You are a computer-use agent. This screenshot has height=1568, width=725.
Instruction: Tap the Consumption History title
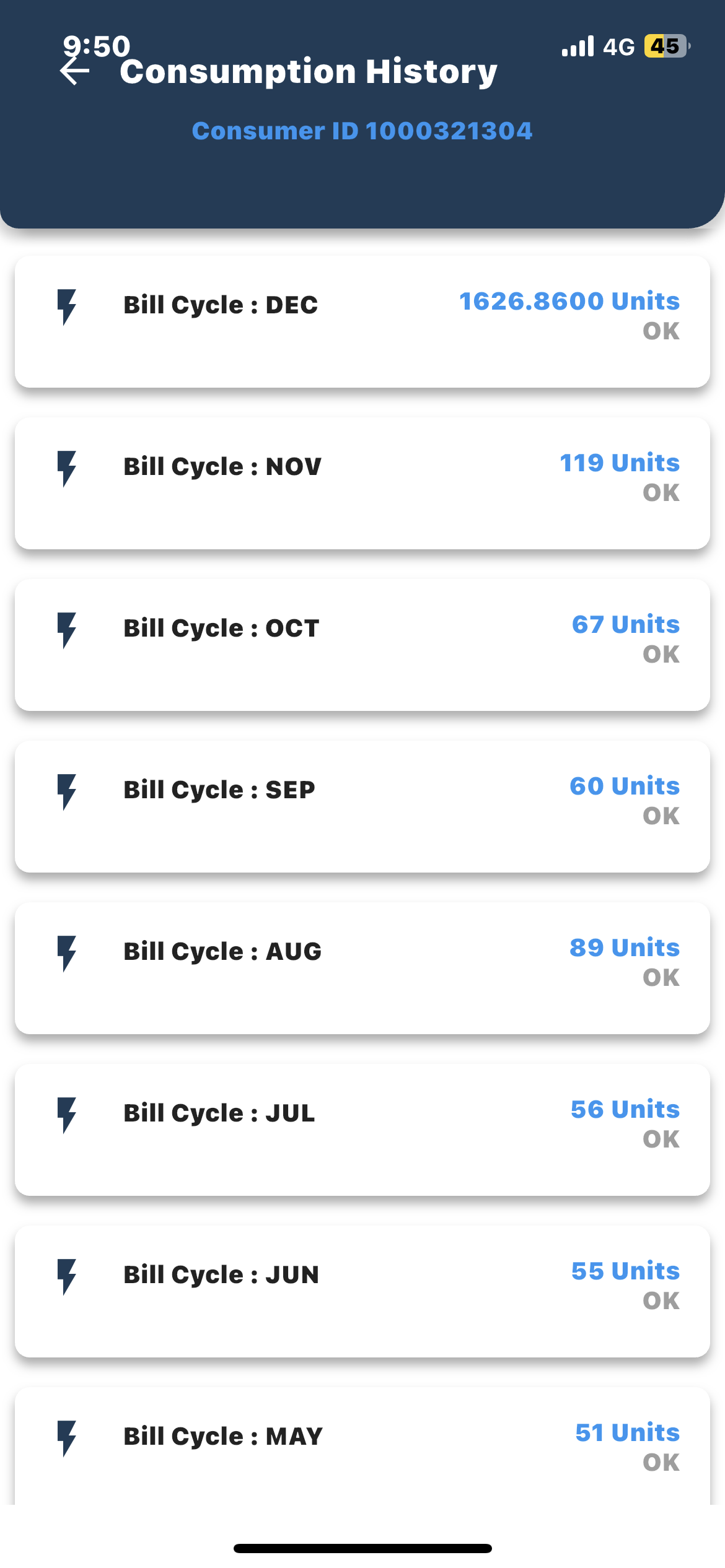[309, 71]
